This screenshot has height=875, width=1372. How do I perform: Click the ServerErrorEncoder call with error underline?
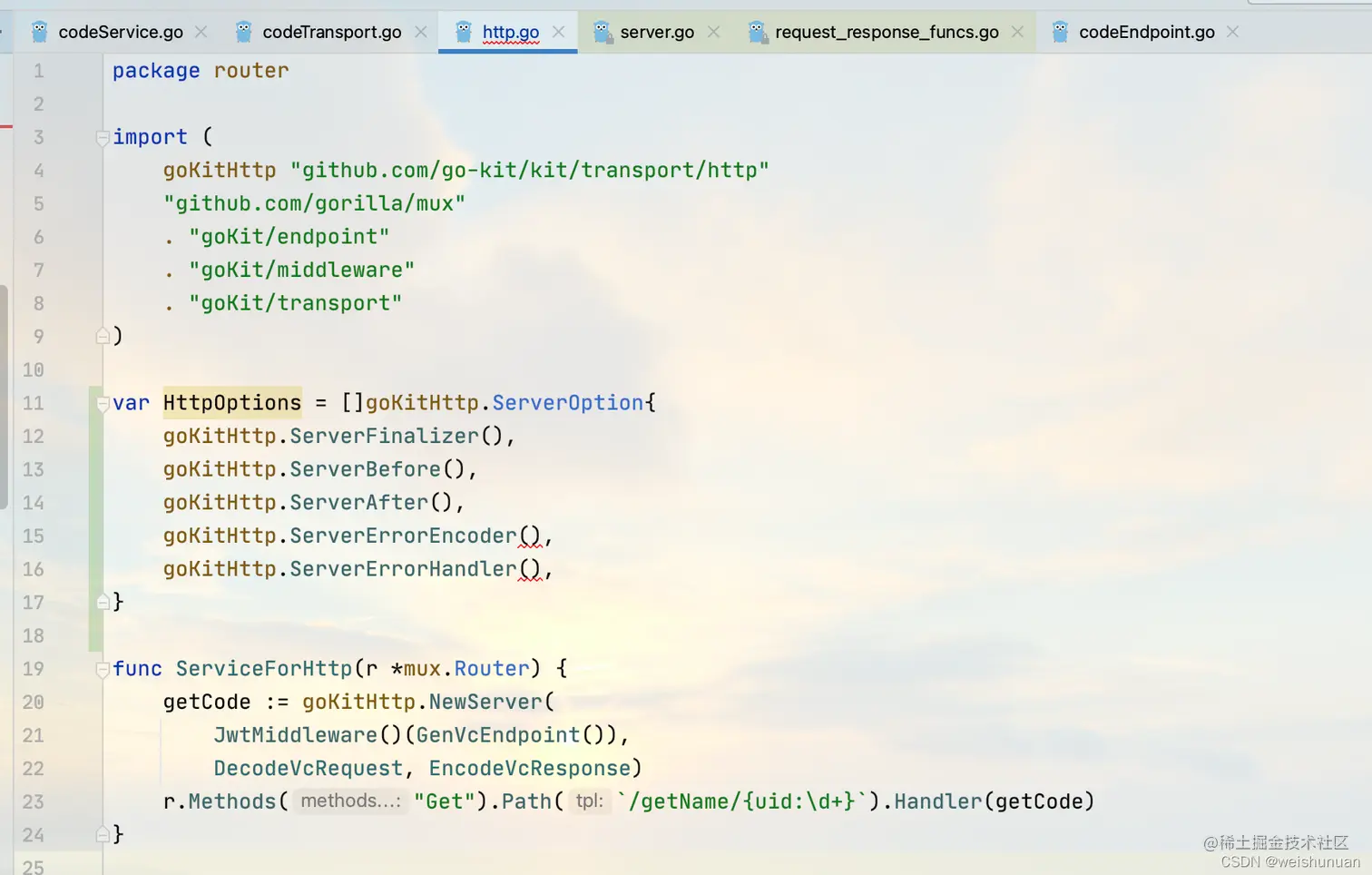(403, 536)
